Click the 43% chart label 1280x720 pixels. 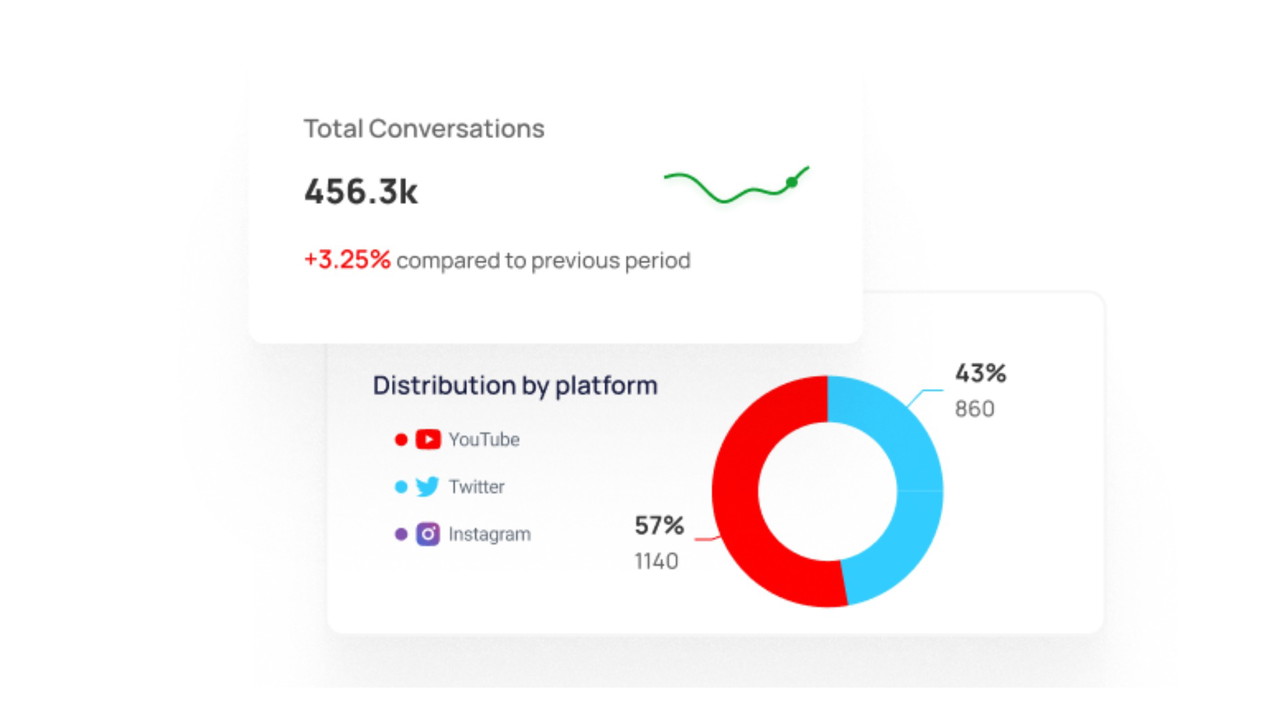pos(980,374)
